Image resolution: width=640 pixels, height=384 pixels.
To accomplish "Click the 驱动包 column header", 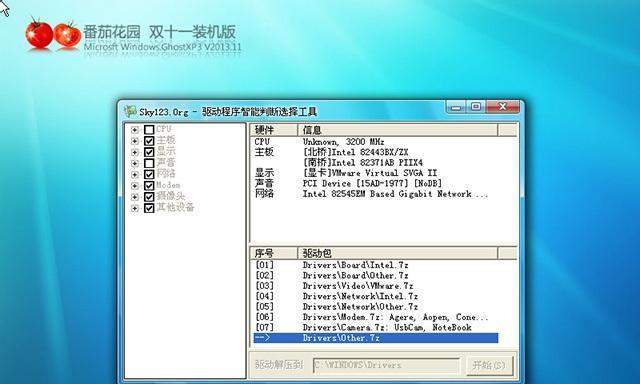I will point(398,253).
